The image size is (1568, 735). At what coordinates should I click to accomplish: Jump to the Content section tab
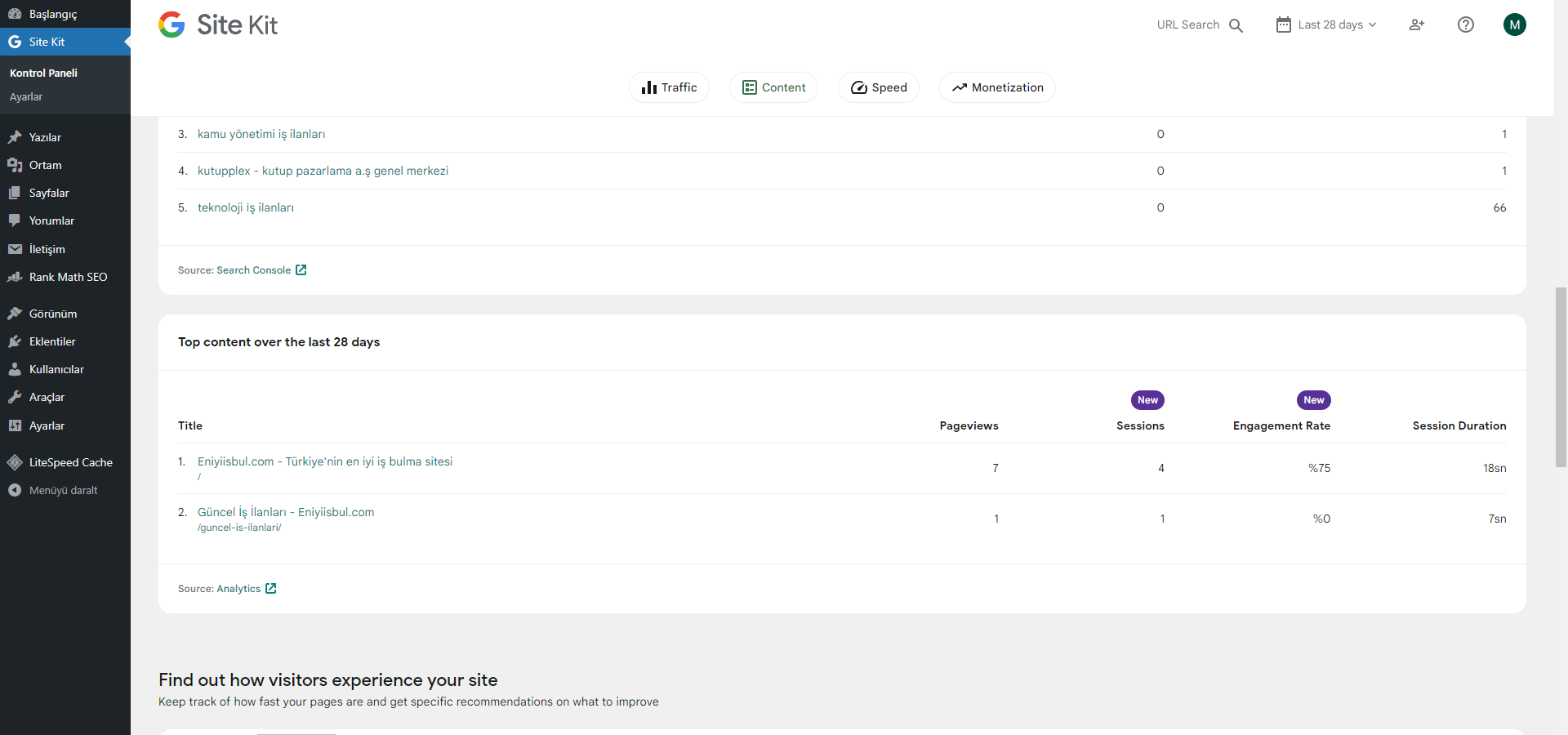(773, 87)
